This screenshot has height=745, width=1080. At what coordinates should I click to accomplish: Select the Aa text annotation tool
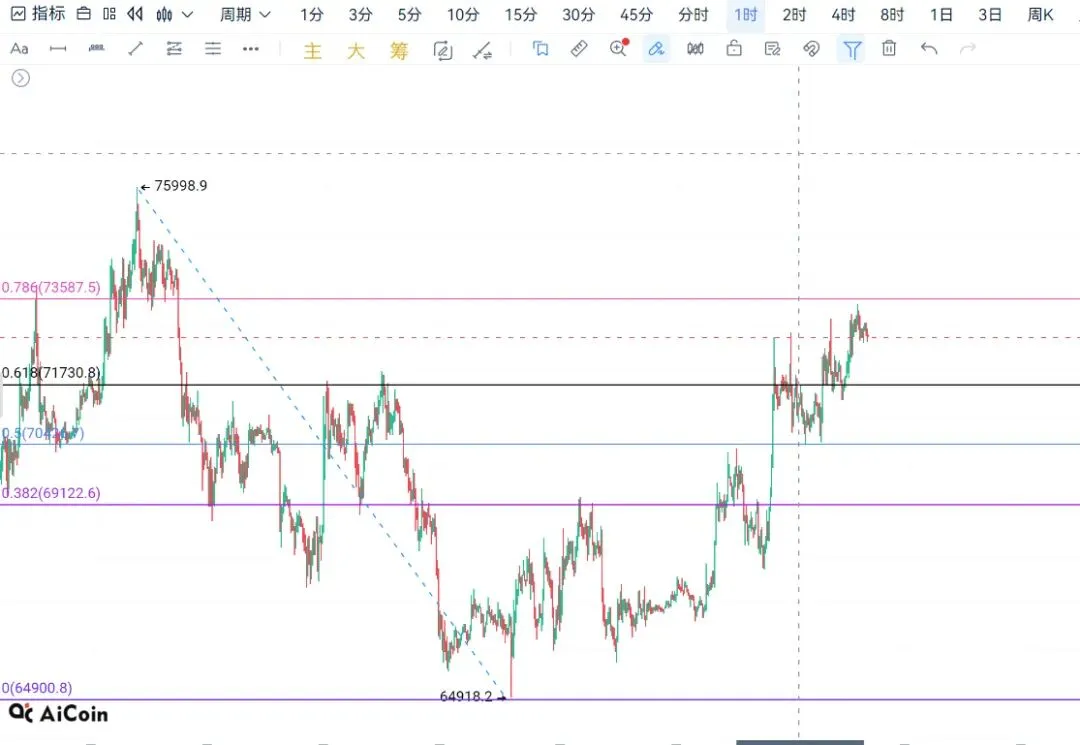(x=19, y=49)
